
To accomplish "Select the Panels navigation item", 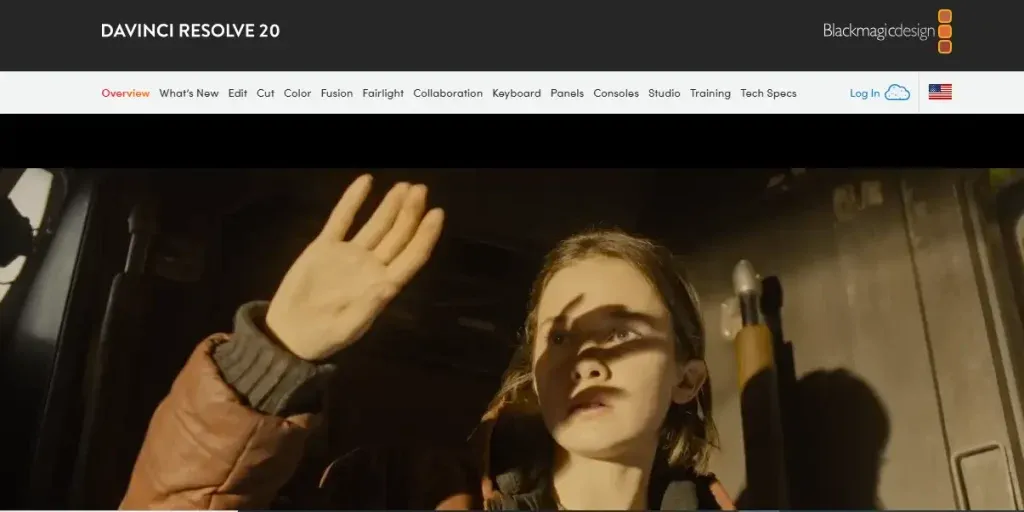I will 567,93.
